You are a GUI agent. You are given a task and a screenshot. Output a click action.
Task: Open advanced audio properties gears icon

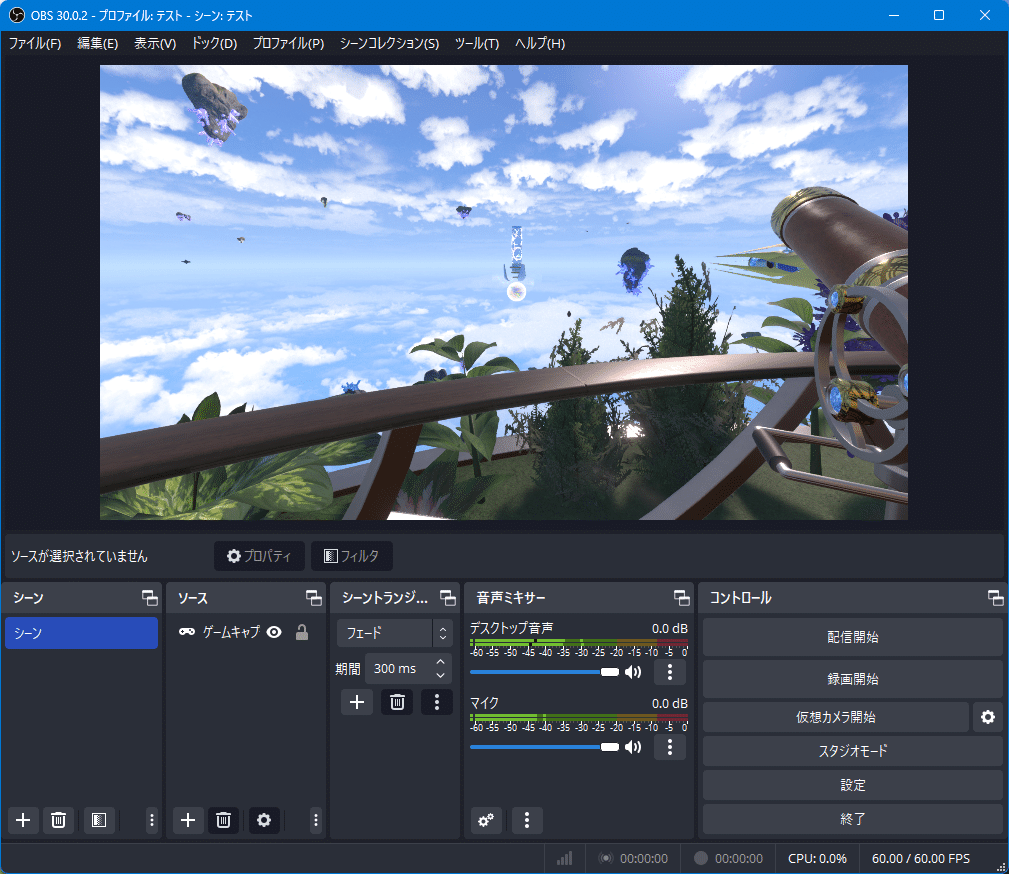click(x=486, y=820)
